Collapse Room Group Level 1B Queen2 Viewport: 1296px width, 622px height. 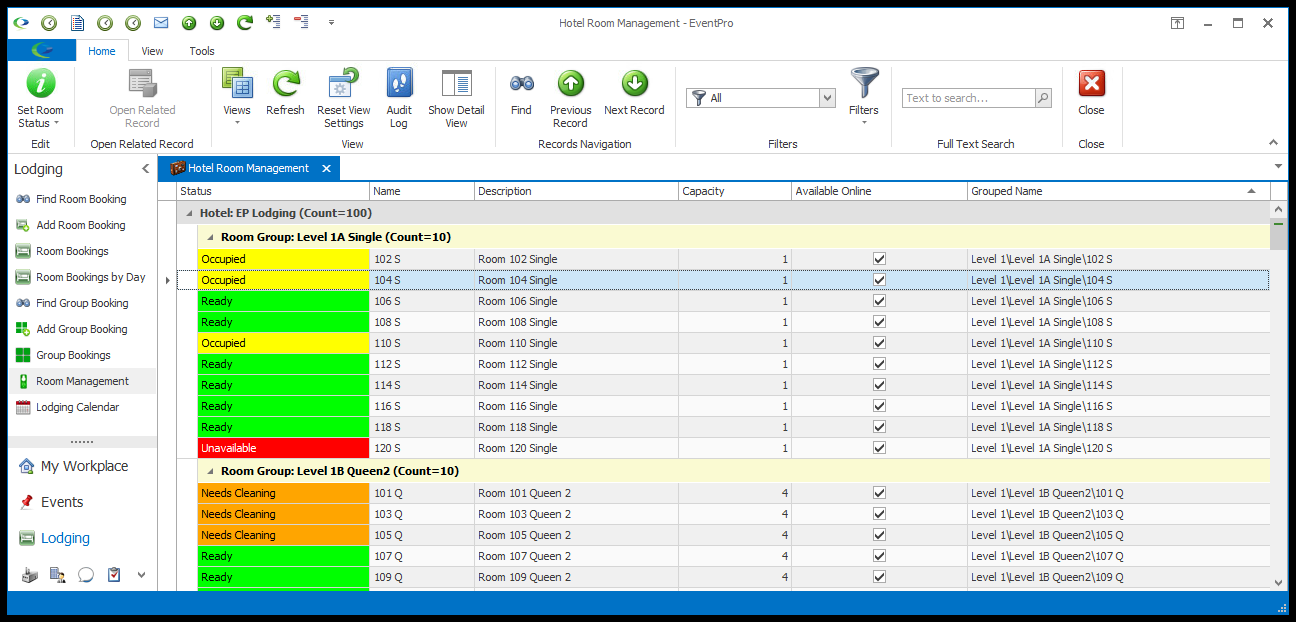210,471
